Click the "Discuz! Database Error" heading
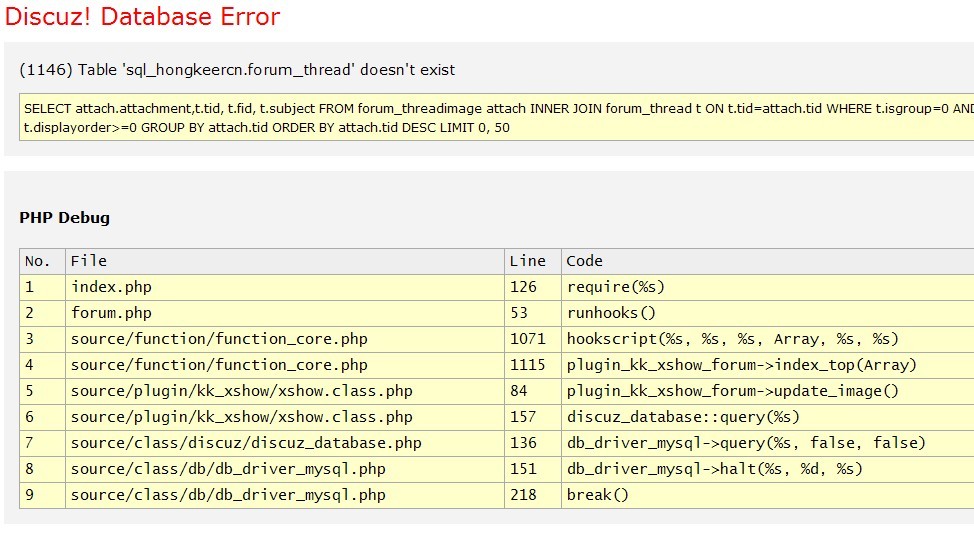This screenshot has height=533, width=974. 142,16
